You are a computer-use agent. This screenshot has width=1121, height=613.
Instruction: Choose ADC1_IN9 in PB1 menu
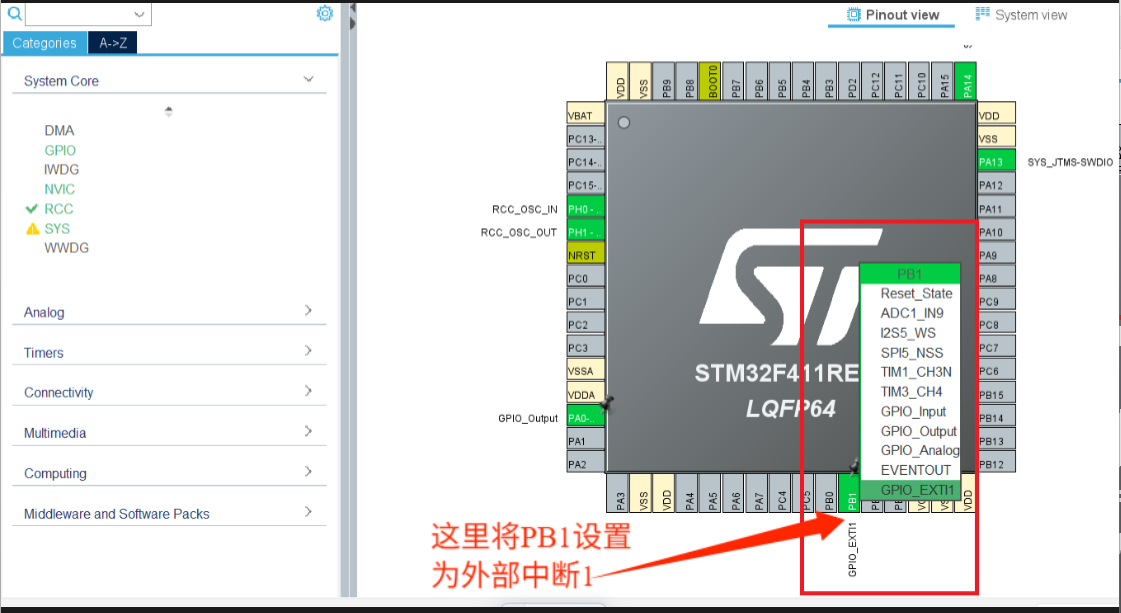tap(910, 313)
